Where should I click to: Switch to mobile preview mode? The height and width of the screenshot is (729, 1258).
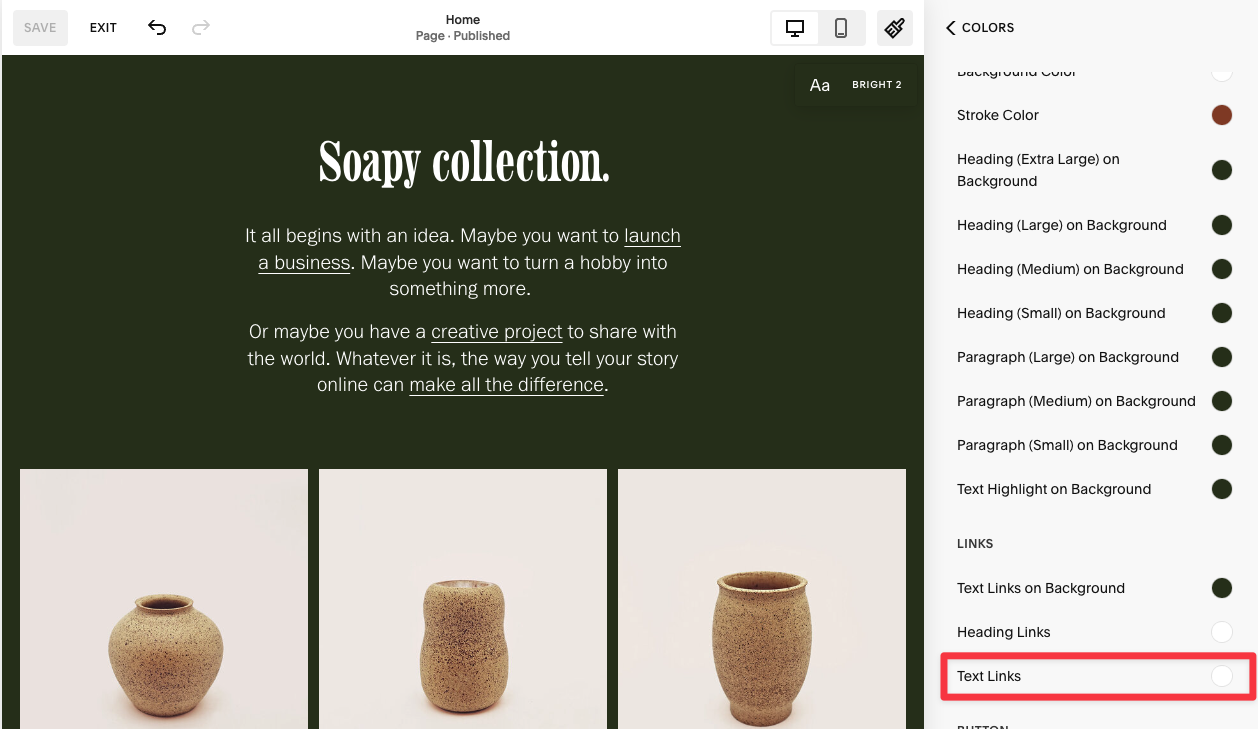coord(841,27)
